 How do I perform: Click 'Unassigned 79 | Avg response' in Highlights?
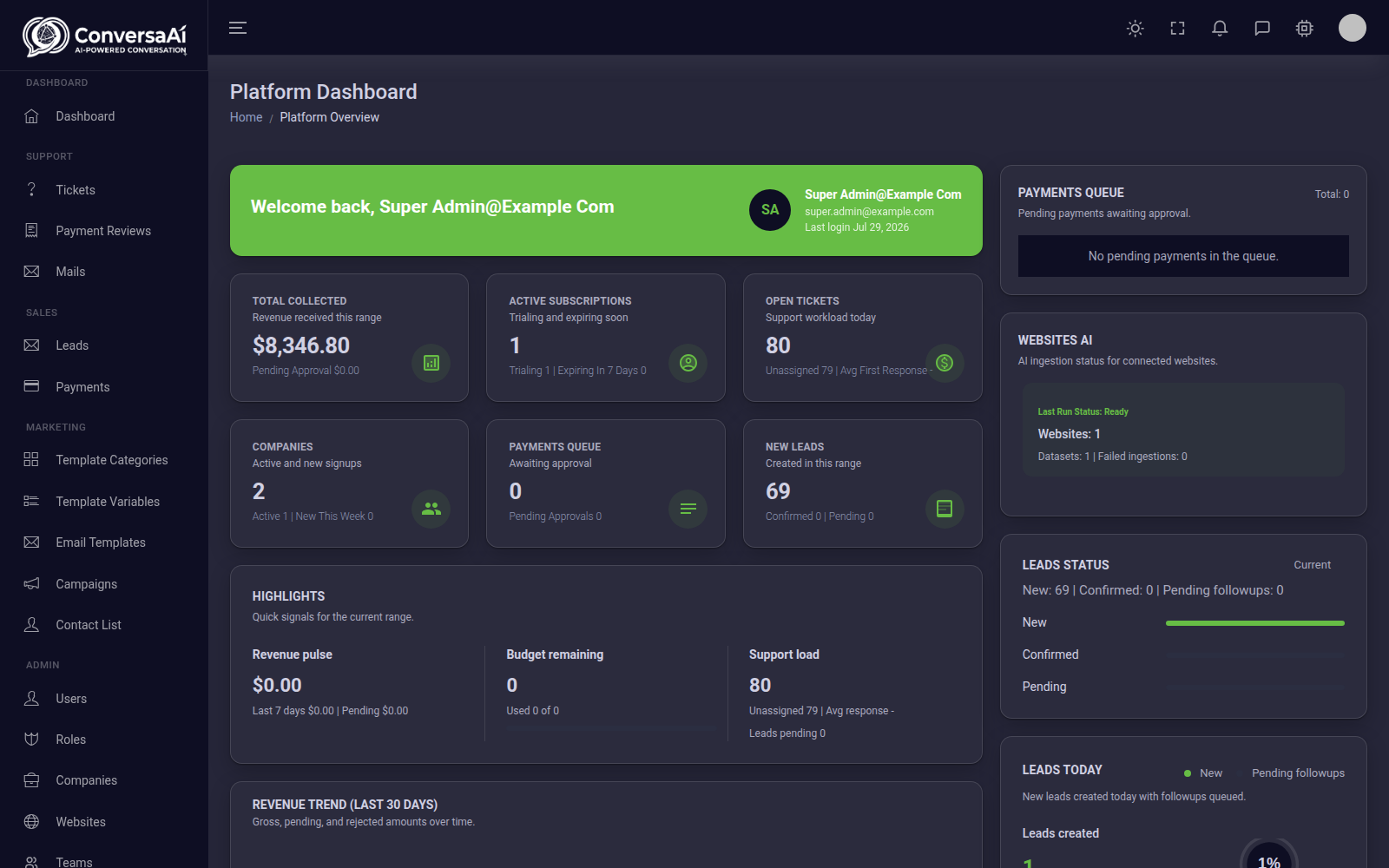(x=821, y=711)
